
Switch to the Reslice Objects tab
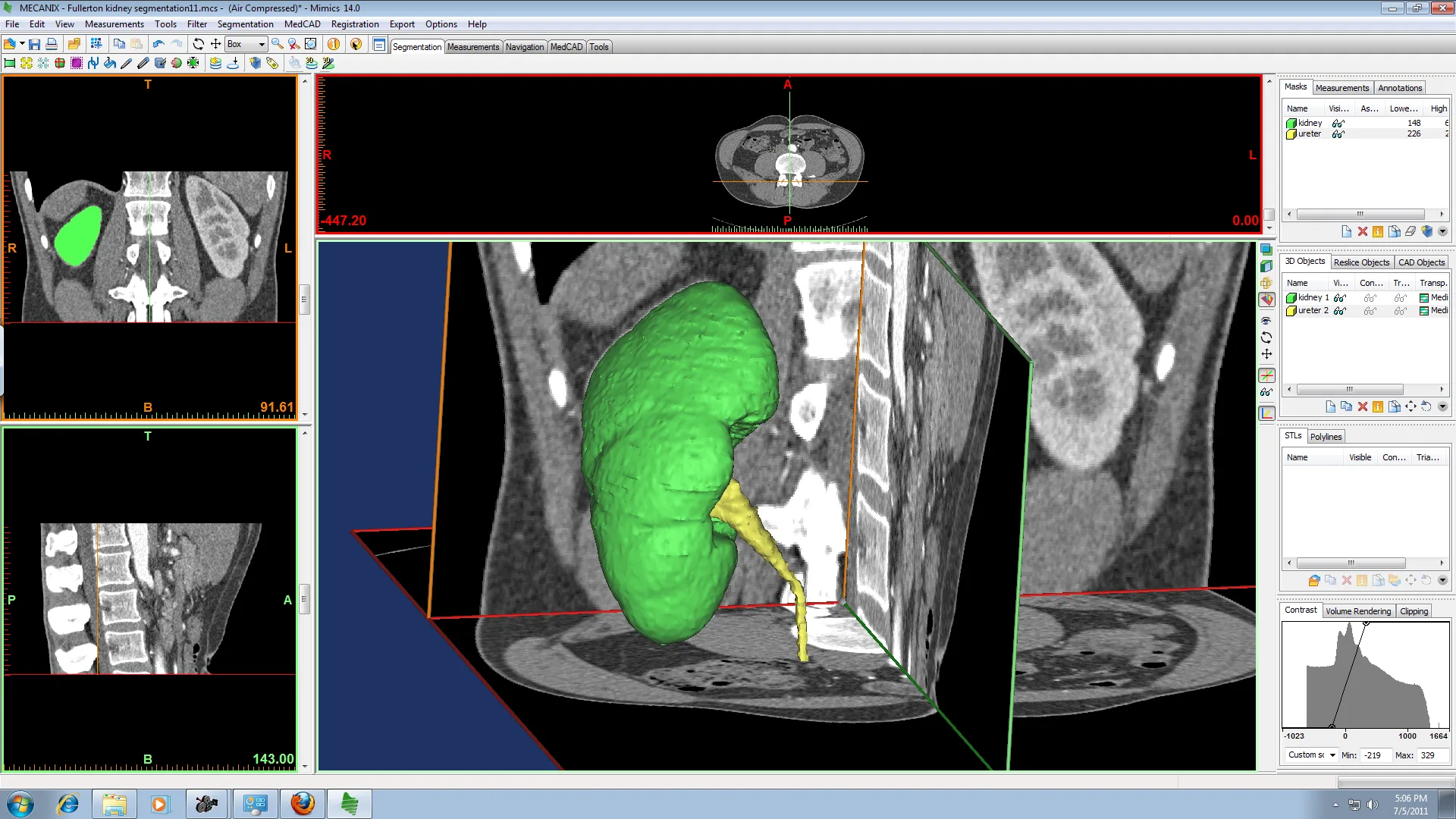click(1361, 262)
